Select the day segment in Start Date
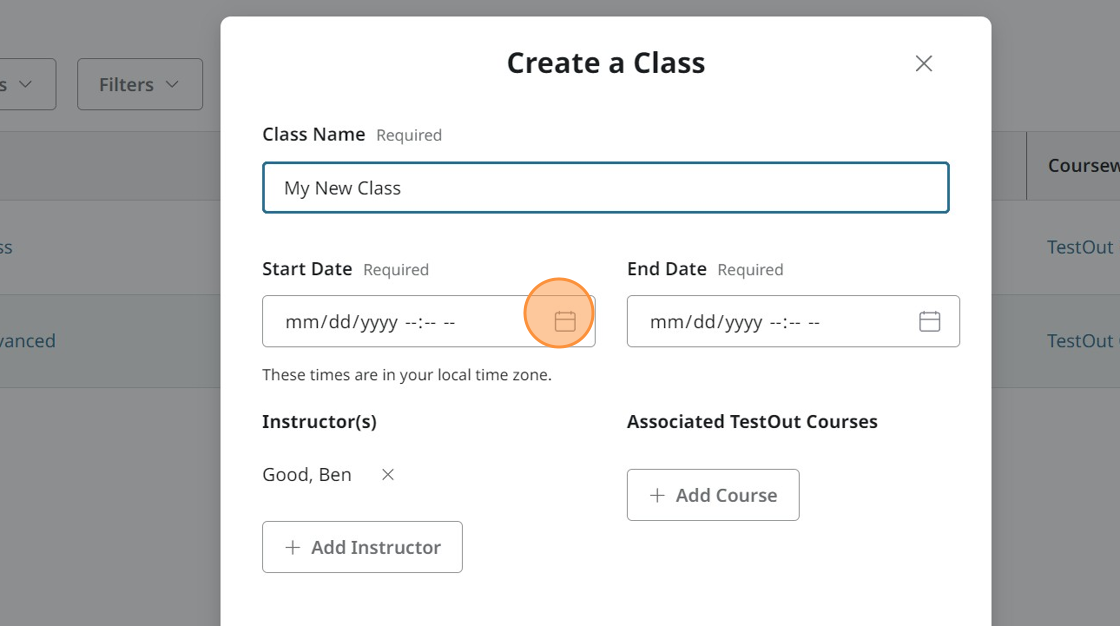This screenshot has height=626, width=1120. click(335, 322)
